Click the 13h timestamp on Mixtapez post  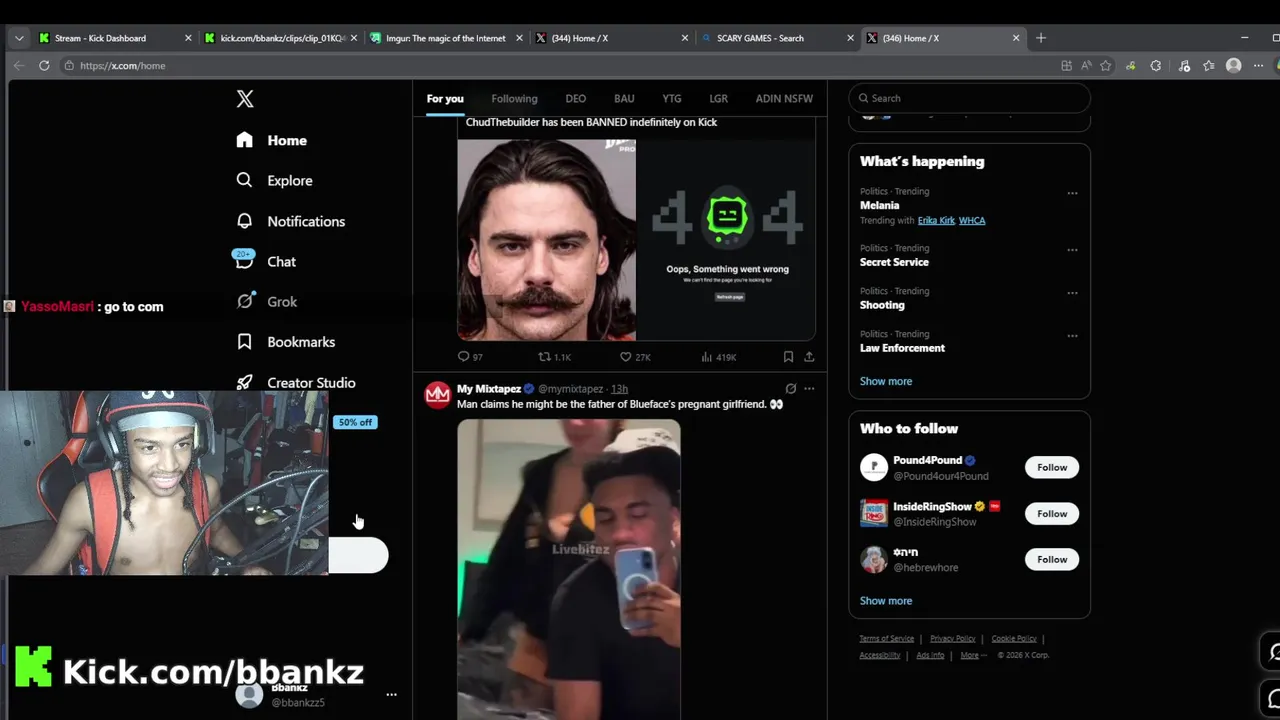point(620,389)
